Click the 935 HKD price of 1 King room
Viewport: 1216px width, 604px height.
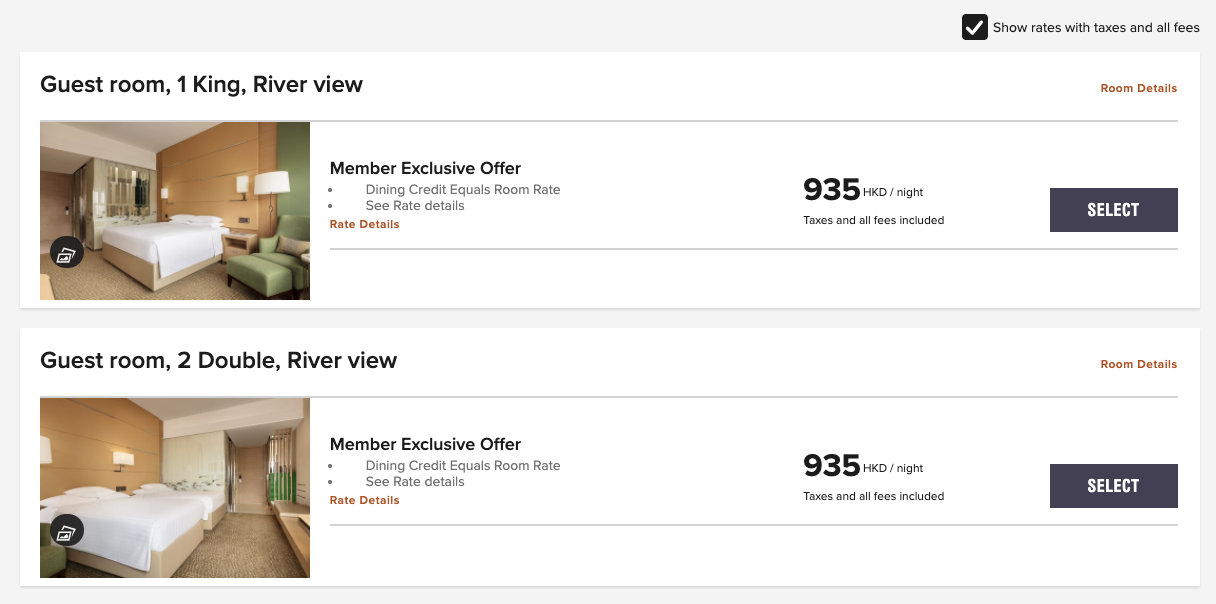click(864, 189)
